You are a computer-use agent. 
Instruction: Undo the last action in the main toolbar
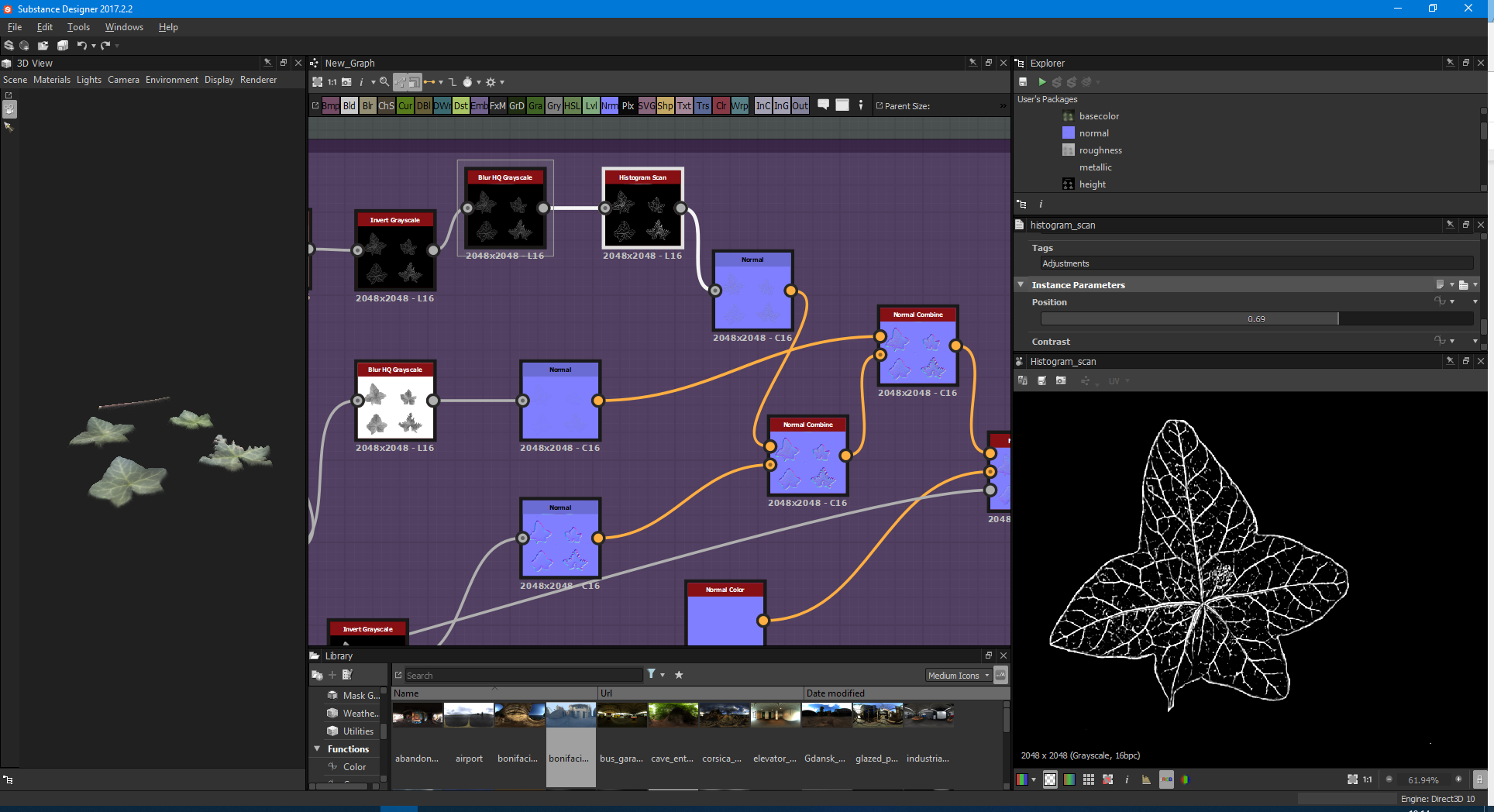(x=81, y=46)
